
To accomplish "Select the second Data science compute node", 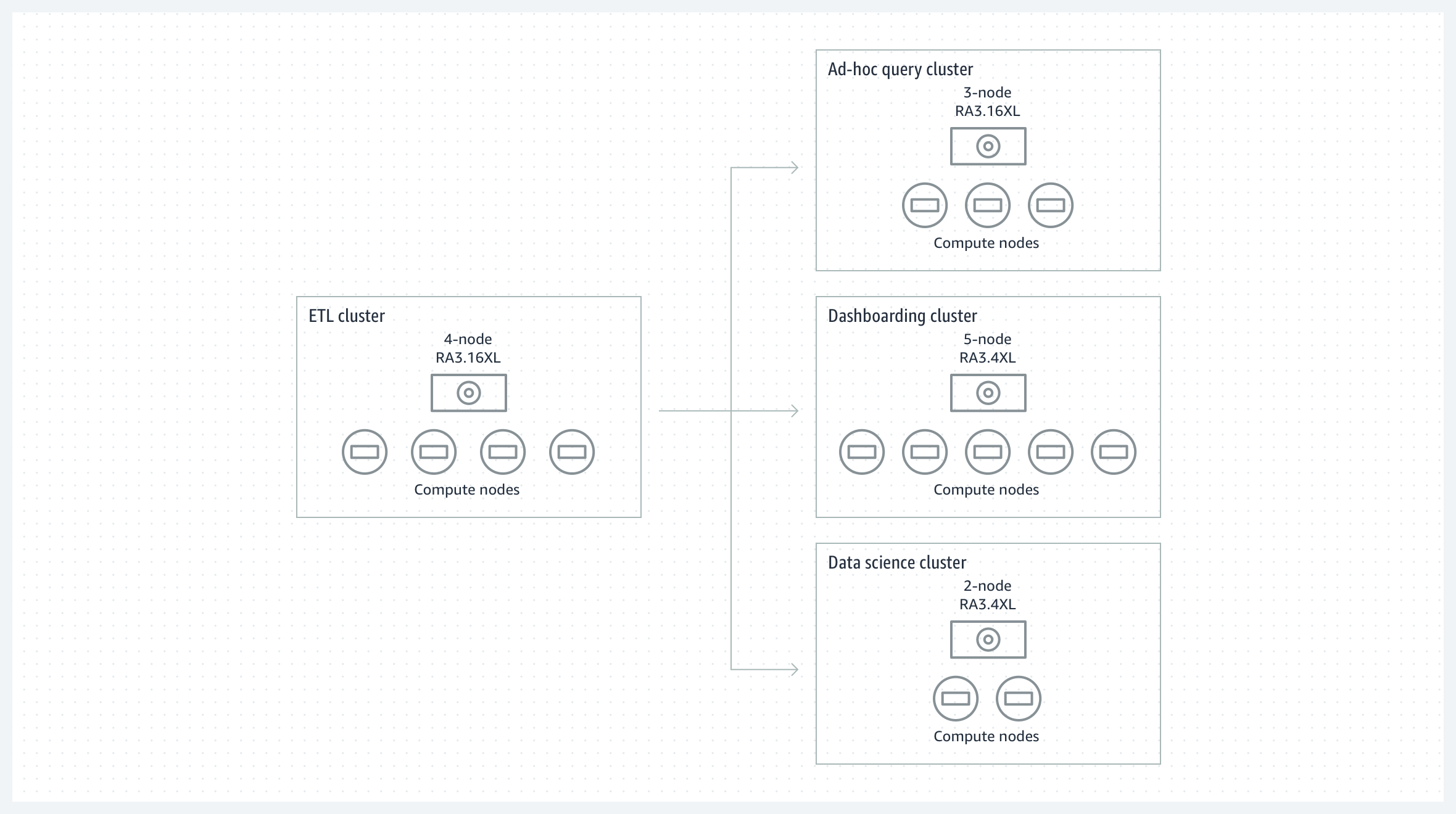I will pyautogui.click(x=1019, y=699).
